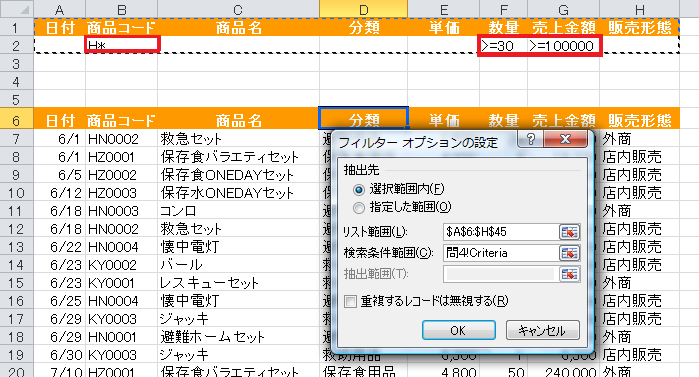The width and height of the screenshot is (699, 377).
Task: Click cell KY0002 in row 14
Action: [121, 265]
